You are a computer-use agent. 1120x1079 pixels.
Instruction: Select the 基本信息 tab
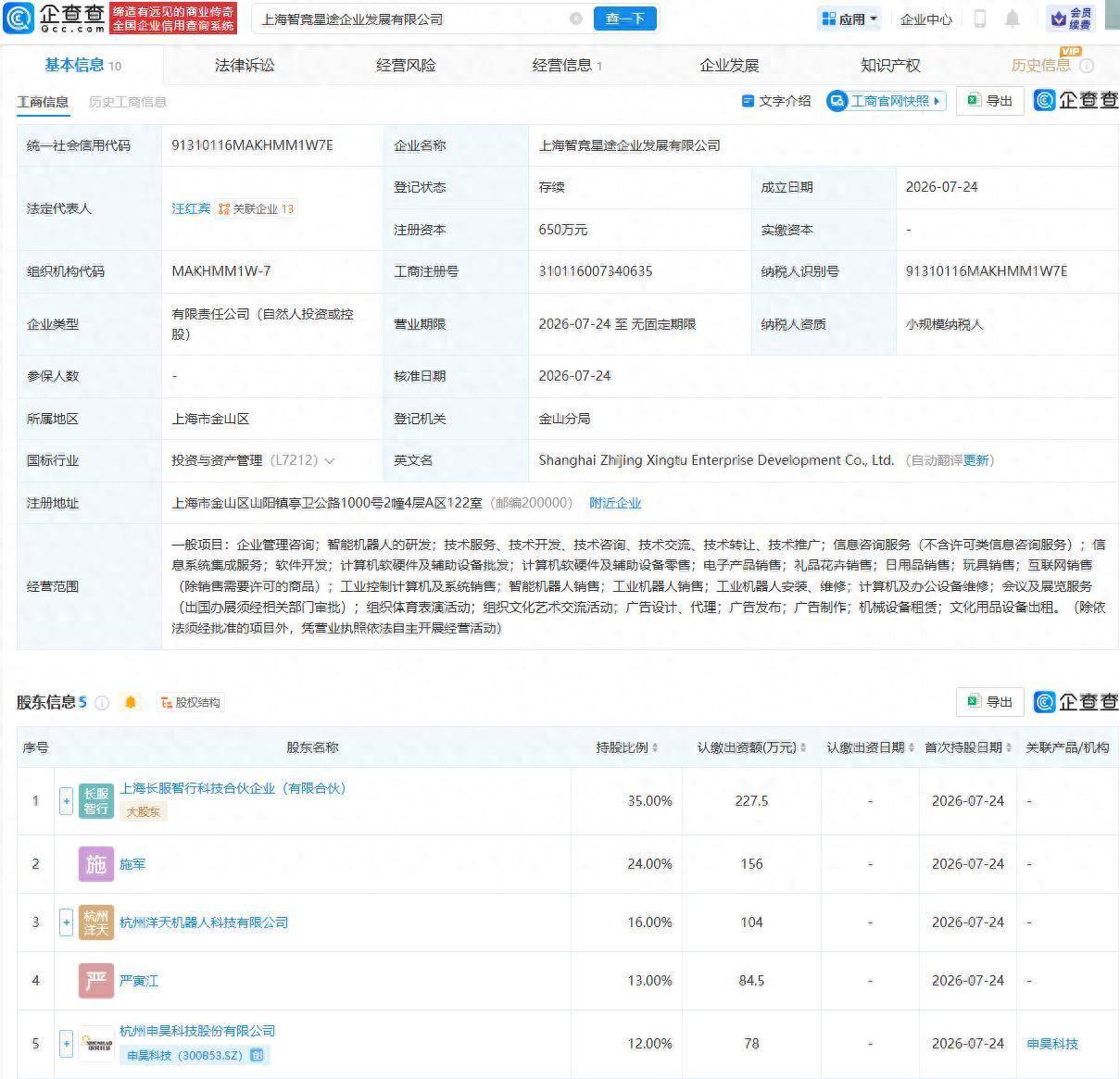coord(82,65)
